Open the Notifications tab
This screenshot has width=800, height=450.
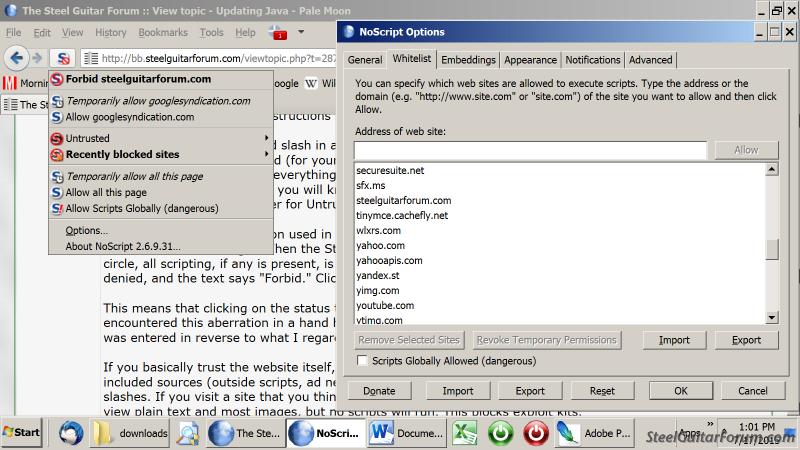(x=592, y=60)
